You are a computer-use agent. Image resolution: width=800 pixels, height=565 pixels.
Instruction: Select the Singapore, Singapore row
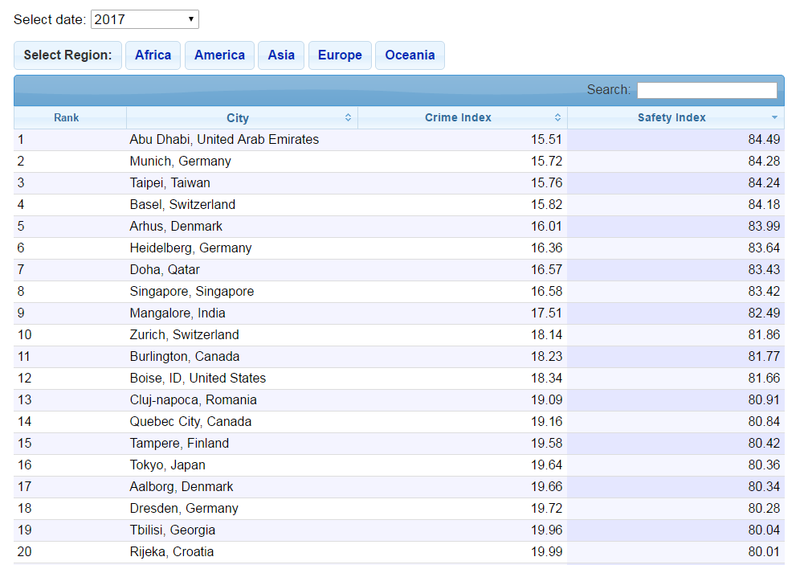click(x=192, y=292)
